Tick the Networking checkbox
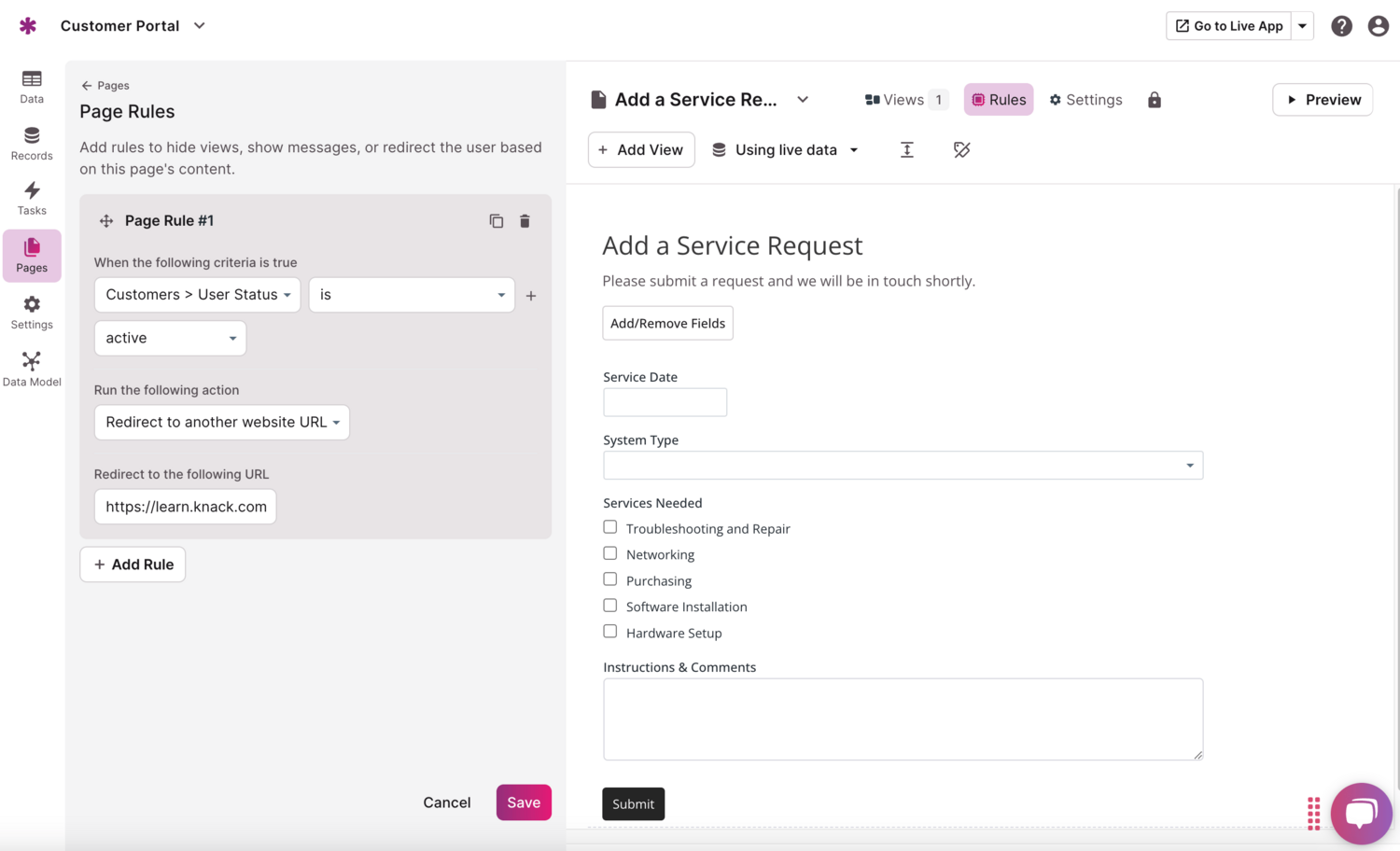Screen dimensions: 1400x851 pos(610,553)
